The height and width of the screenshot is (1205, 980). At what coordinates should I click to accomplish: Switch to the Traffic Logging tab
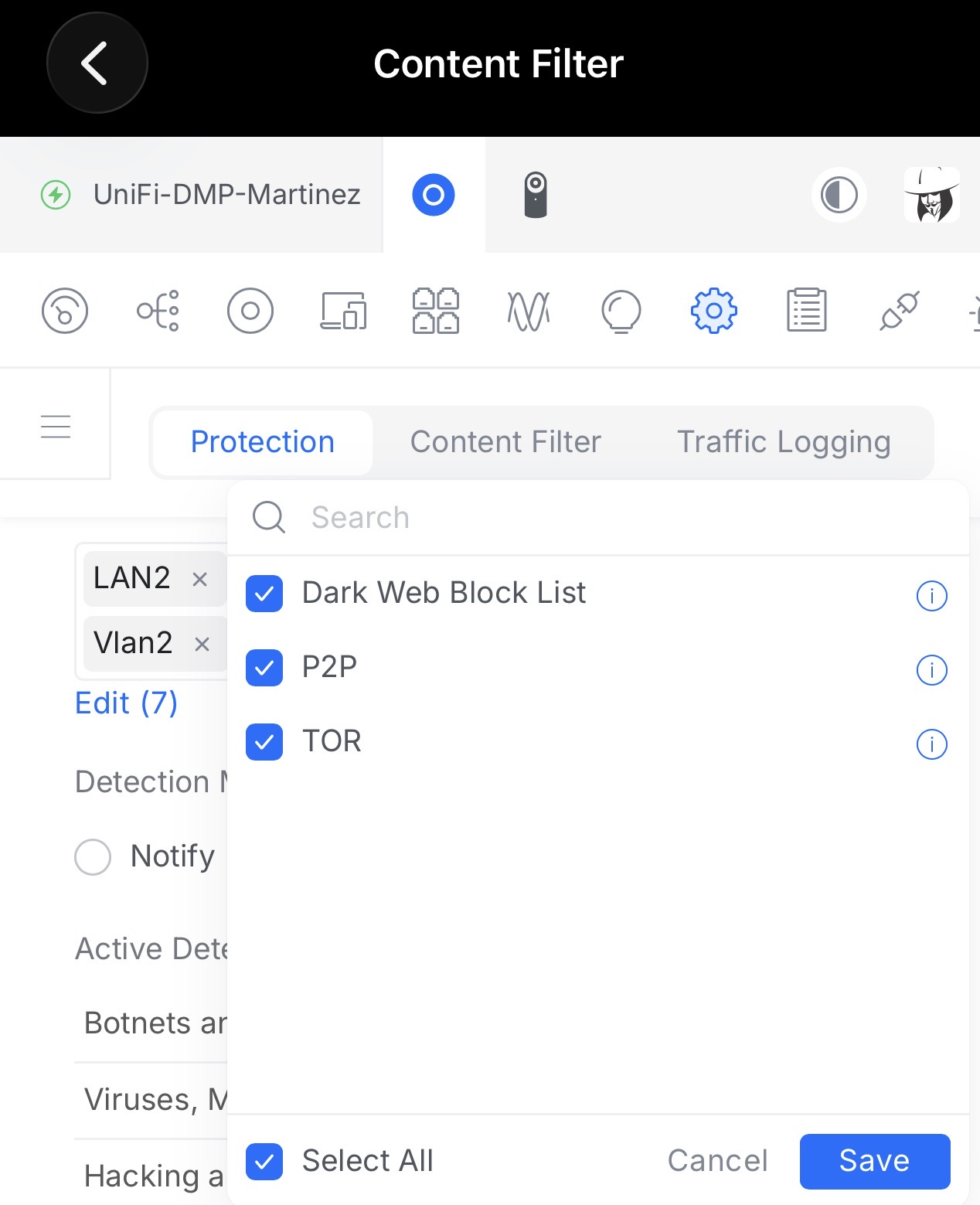(784, 442)
